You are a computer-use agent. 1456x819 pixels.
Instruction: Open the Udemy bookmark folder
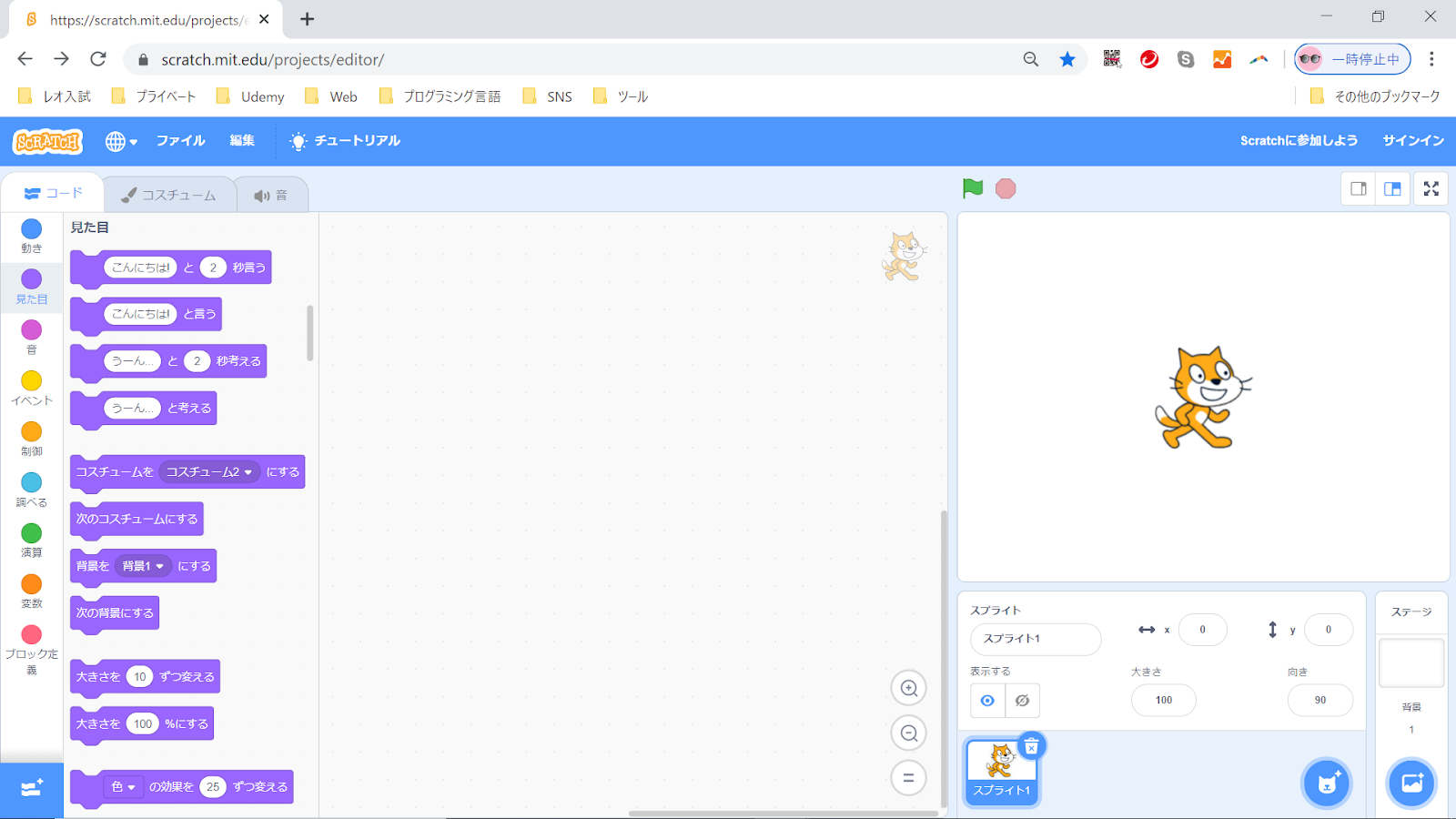pyautogui.click(x=250, y=96)
